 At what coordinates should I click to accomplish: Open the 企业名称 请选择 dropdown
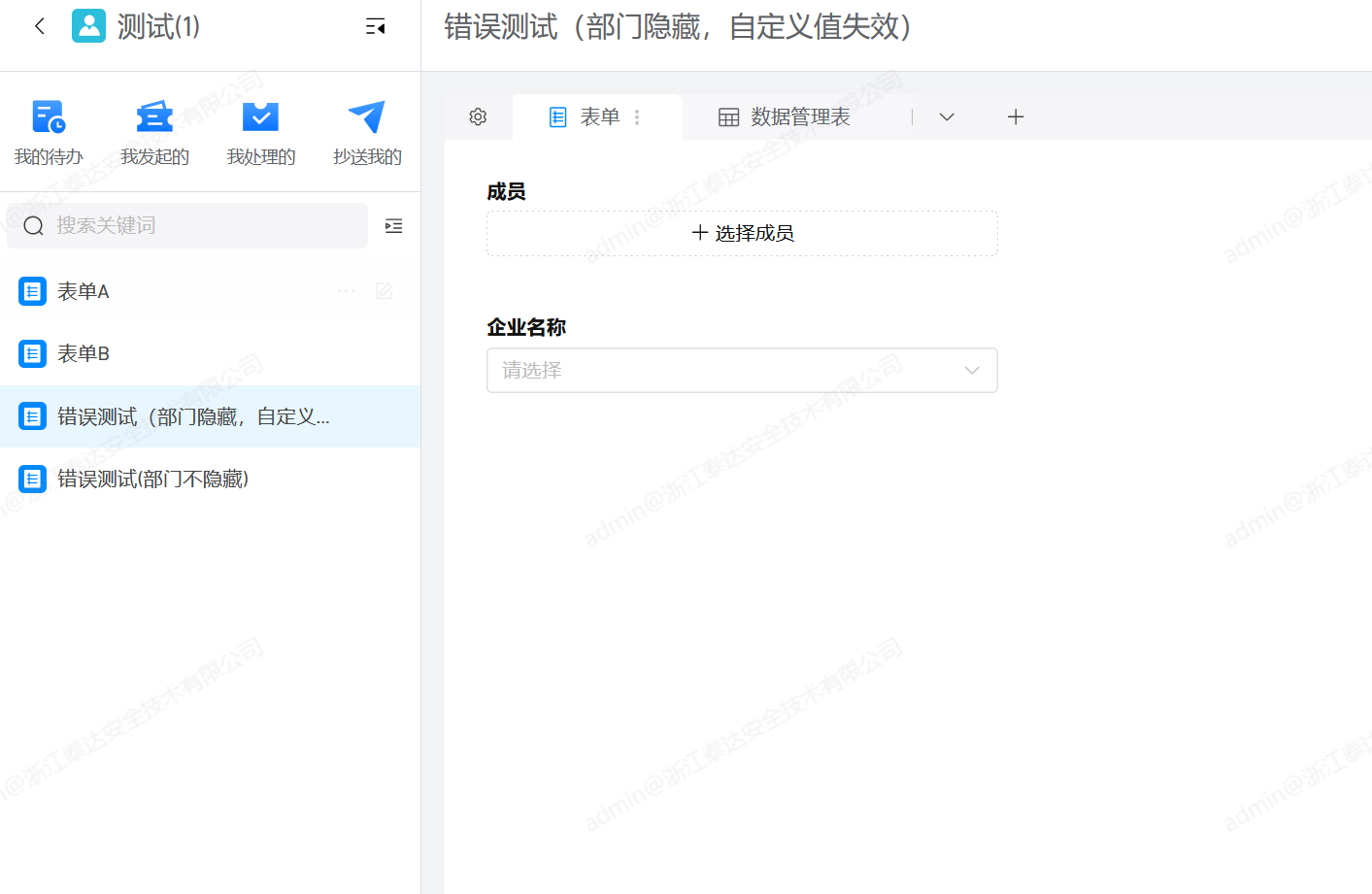click(742, 370)
